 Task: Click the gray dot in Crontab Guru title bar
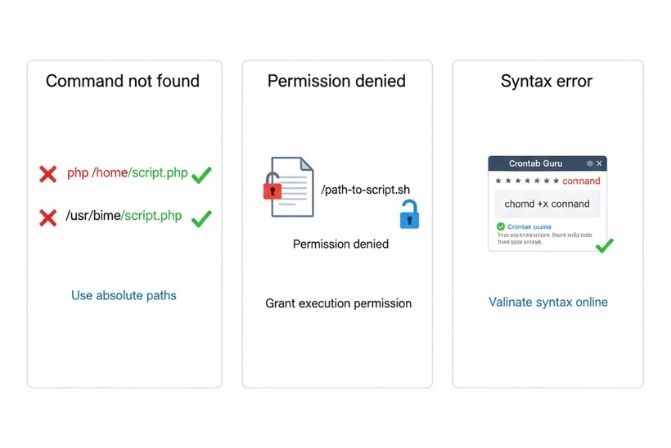click(x=590, y=163)
